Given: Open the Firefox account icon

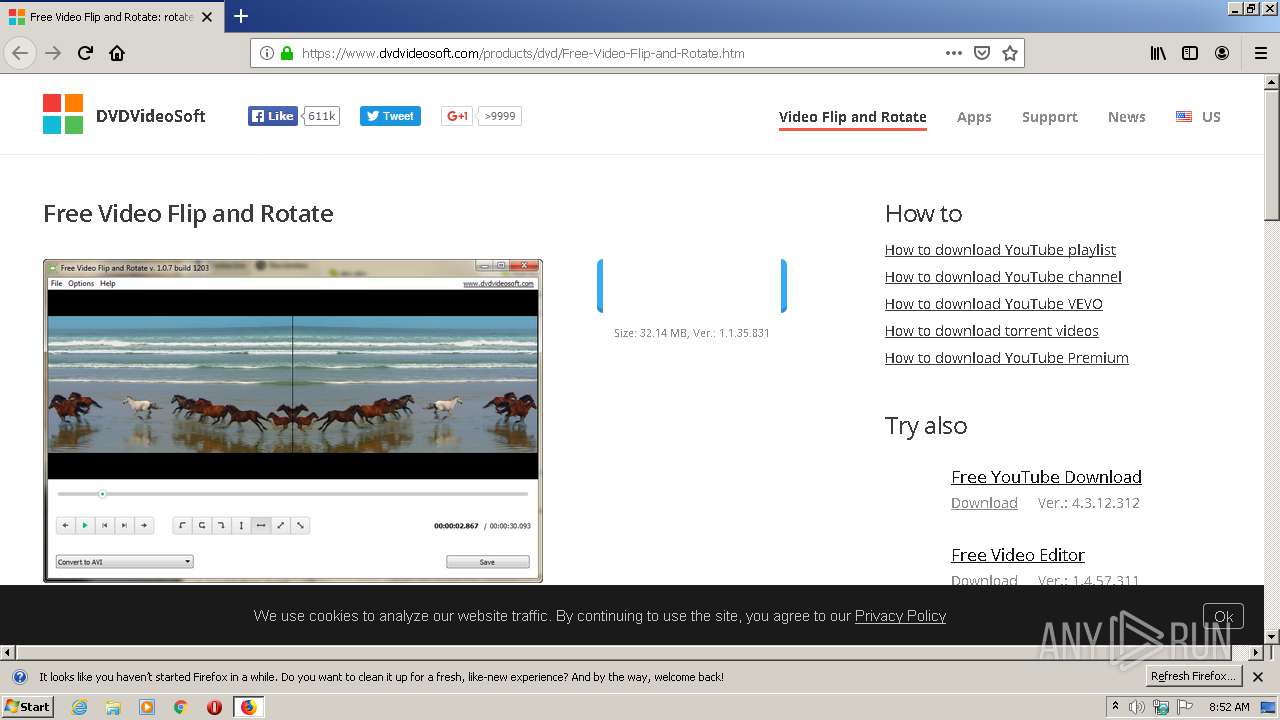Looking at the screenshot, I should [1222, 53].
